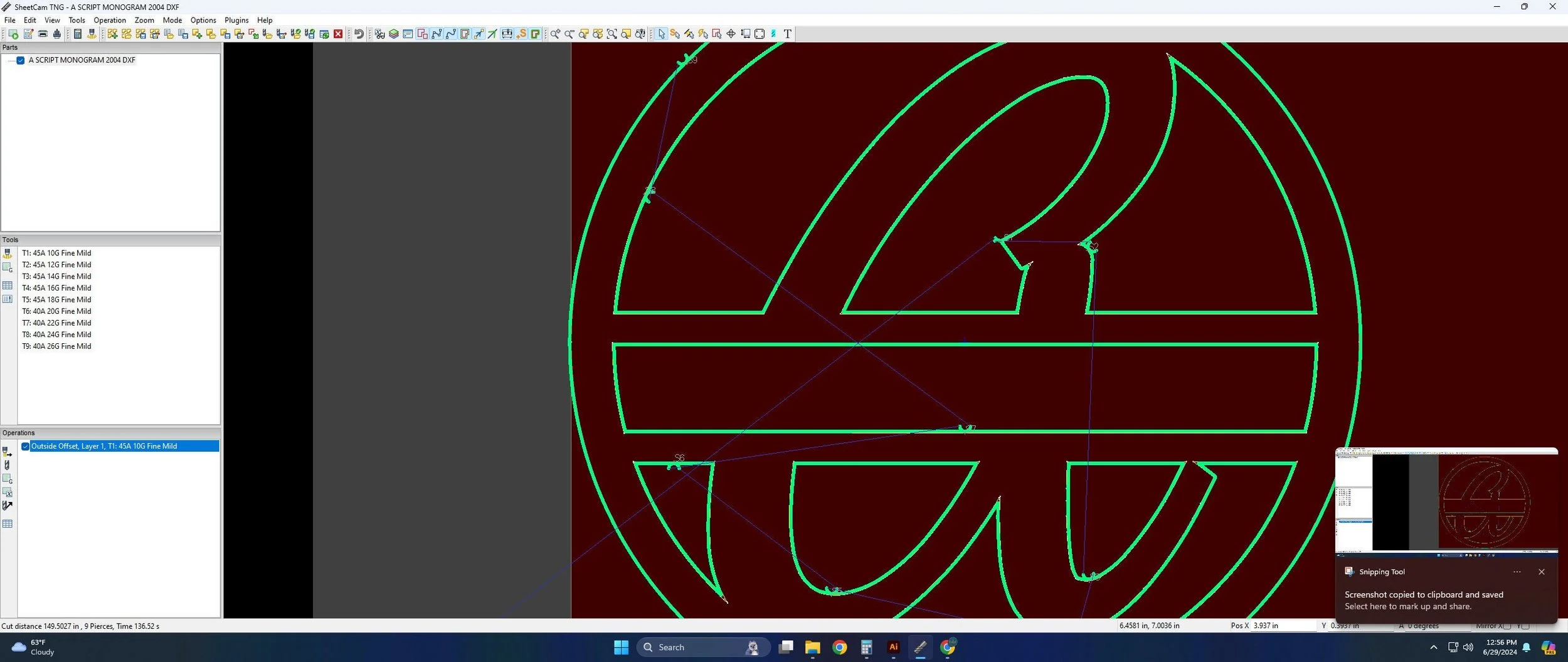Click the tool code snippet G icon in Tools panel
Viewport: 1568px width, 662px height.
pyautogui.click(x=8, y=267)
